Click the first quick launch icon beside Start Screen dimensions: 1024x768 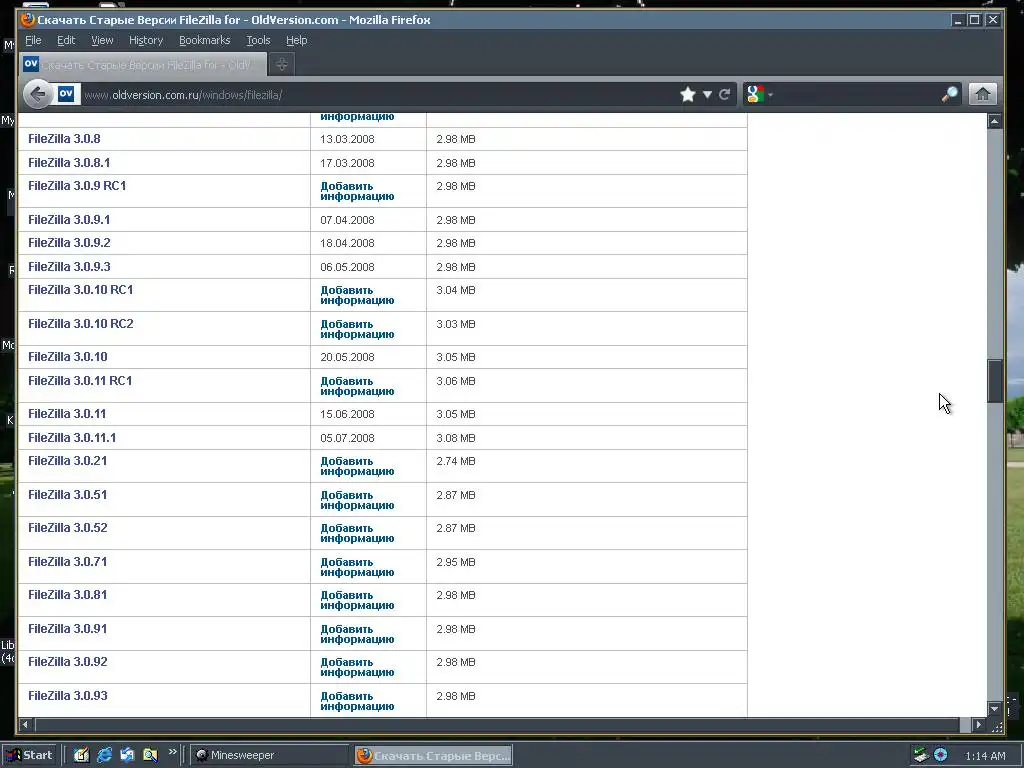tap(82, 755)
